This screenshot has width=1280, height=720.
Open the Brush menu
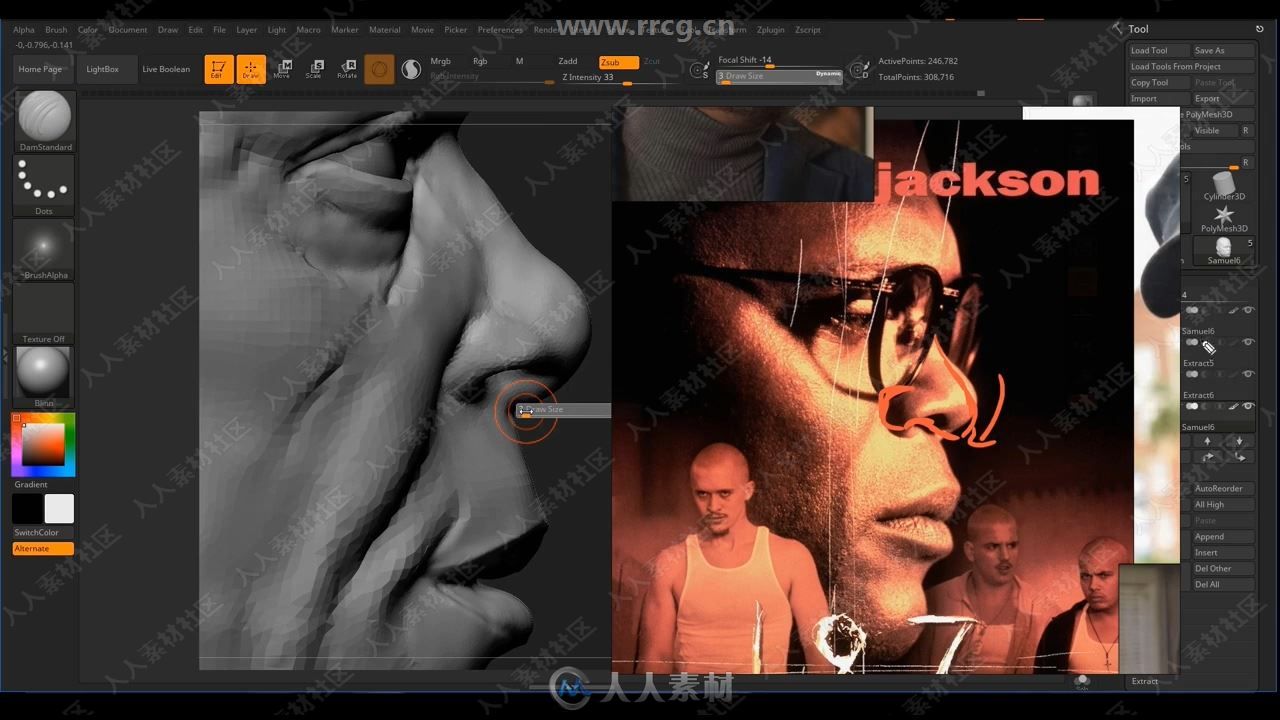56,30
